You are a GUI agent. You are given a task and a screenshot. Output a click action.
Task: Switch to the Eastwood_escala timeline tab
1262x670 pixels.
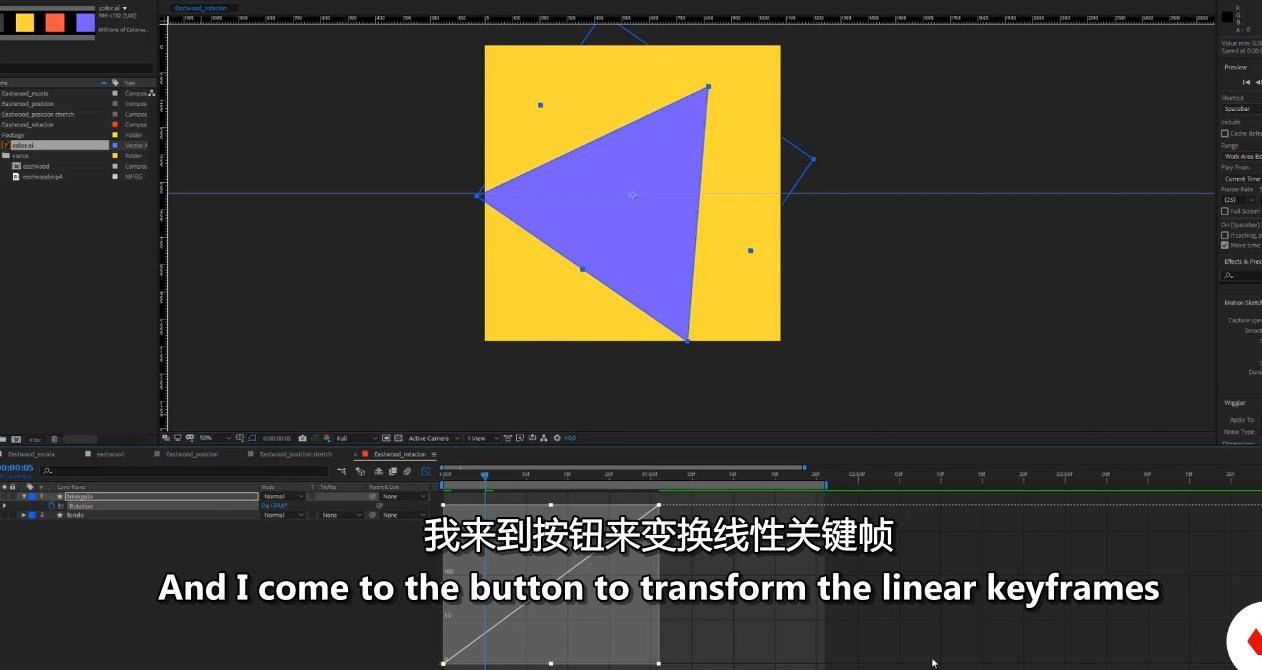[30, 454]
